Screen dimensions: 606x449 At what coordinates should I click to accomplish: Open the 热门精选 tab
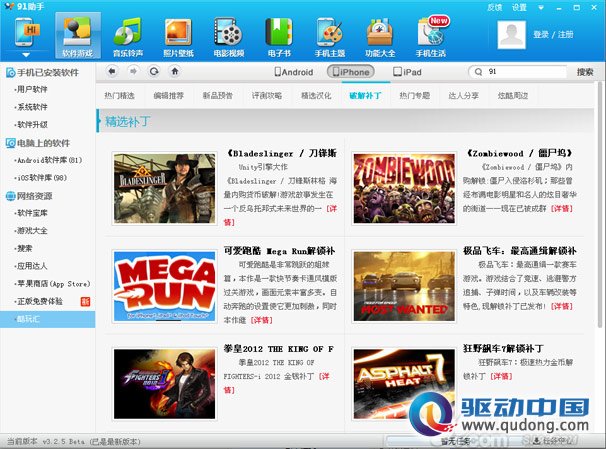119,95
